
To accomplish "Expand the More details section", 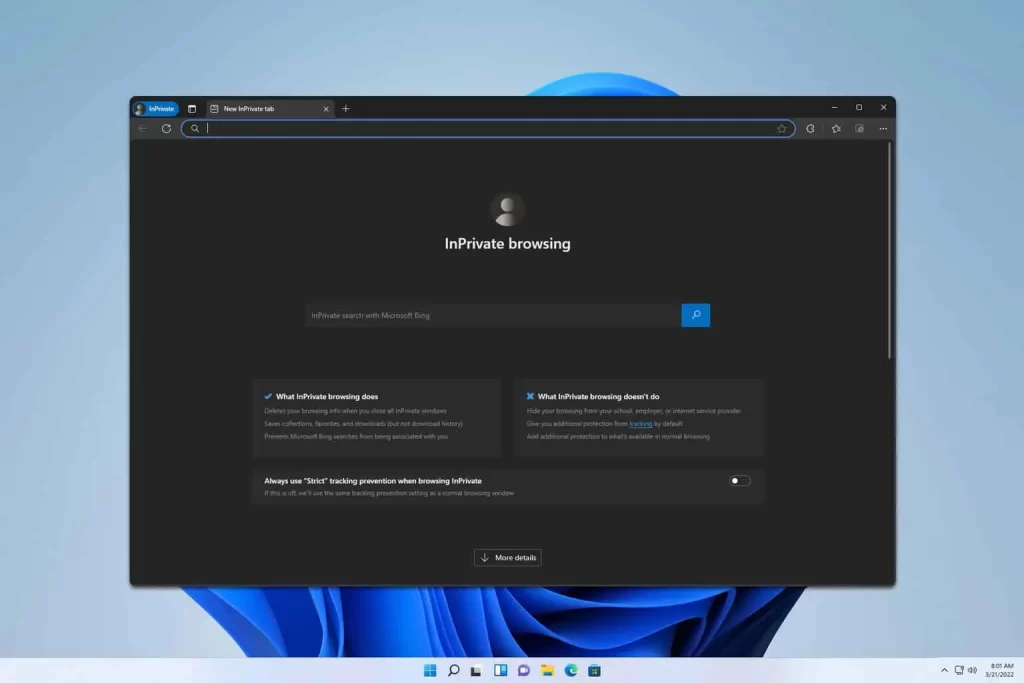I will click(x=507, y=557).
